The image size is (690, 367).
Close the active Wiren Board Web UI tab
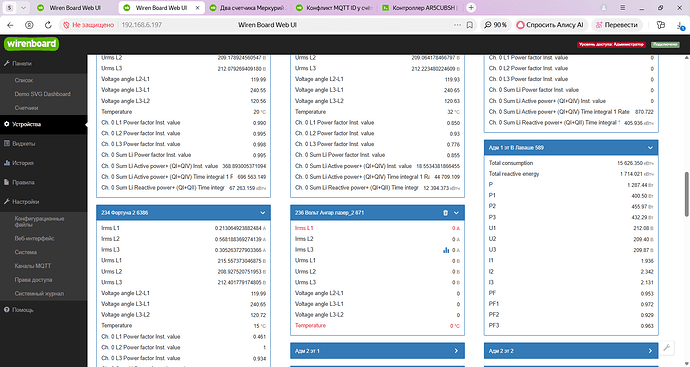click(198, 8)
